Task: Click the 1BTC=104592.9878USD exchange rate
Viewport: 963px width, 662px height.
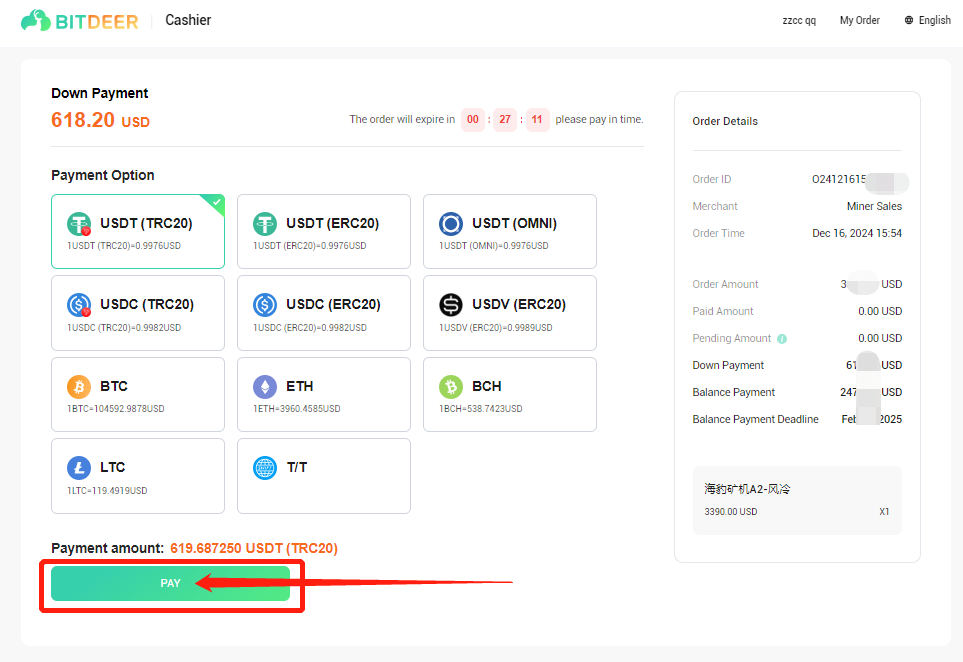Action: point(116,408)
